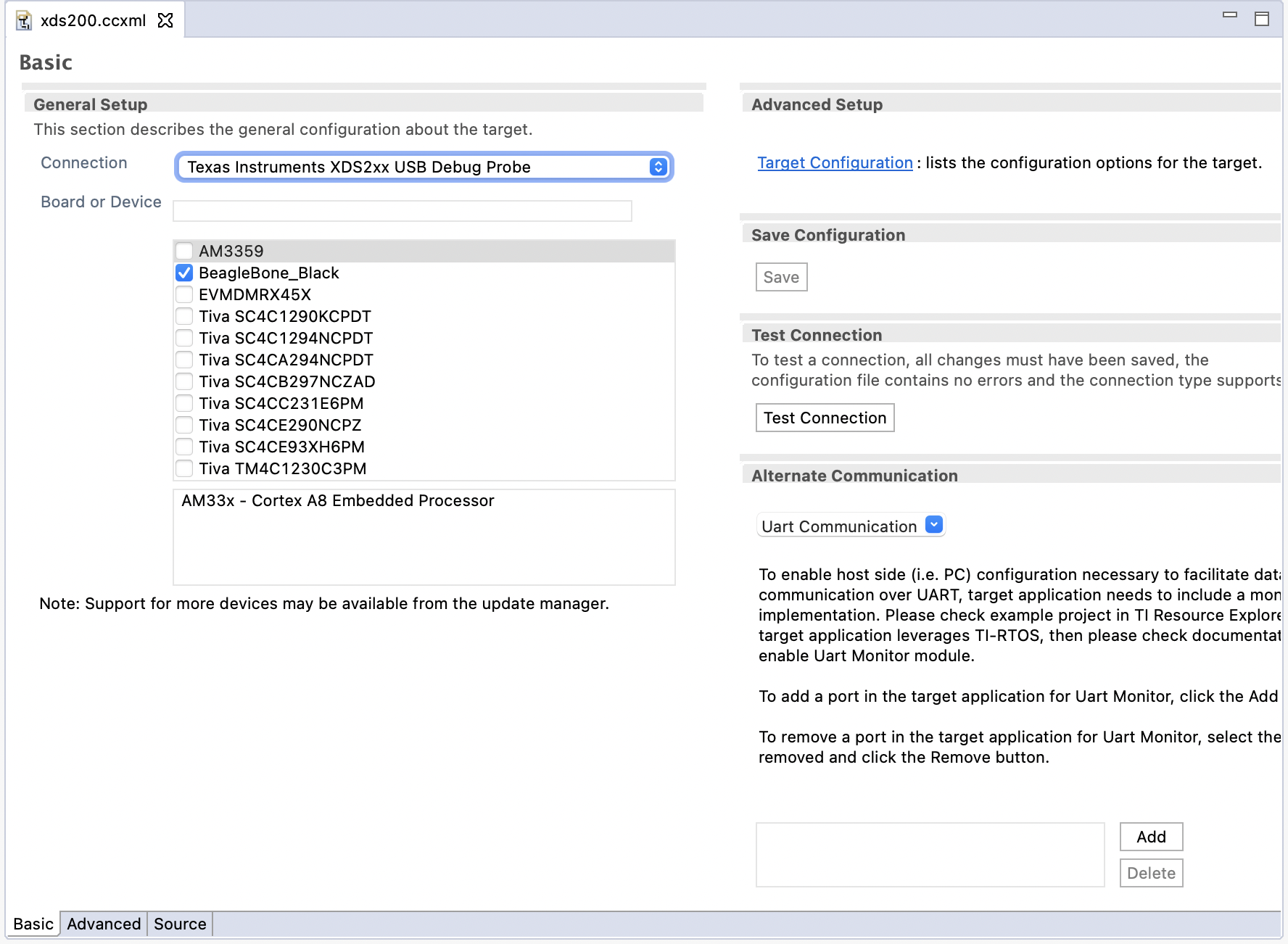Click the Delete port button
The height and width of the screenshot is (944, 1288).
[1150, 872]
